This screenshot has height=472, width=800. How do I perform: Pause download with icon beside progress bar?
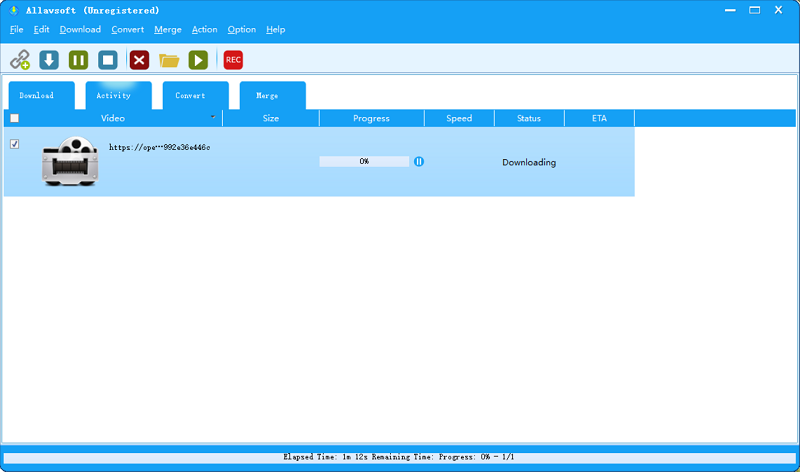pyautogui.click(x=419, y=162)
